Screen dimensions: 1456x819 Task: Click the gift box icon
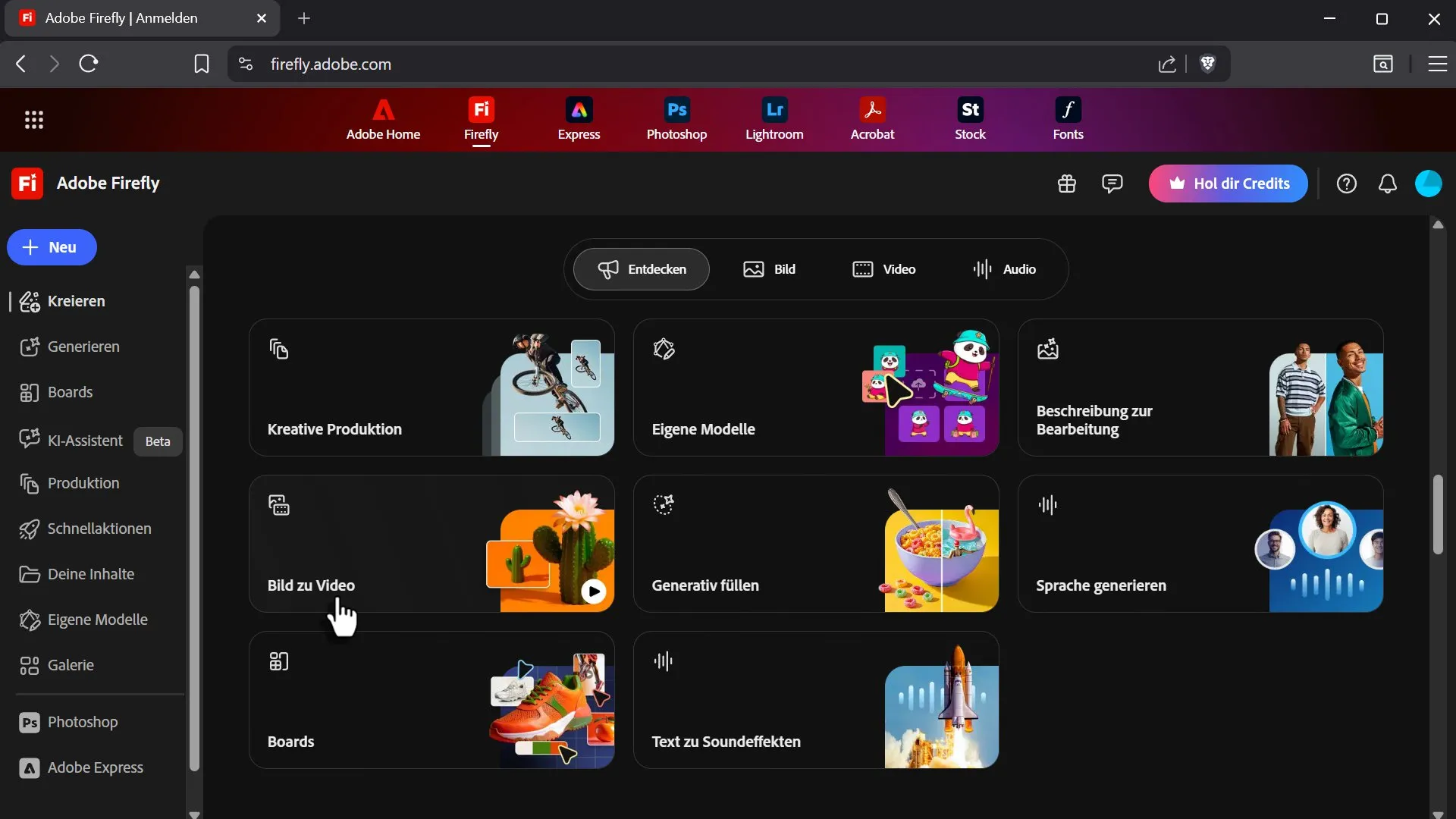pos(1067,184)
